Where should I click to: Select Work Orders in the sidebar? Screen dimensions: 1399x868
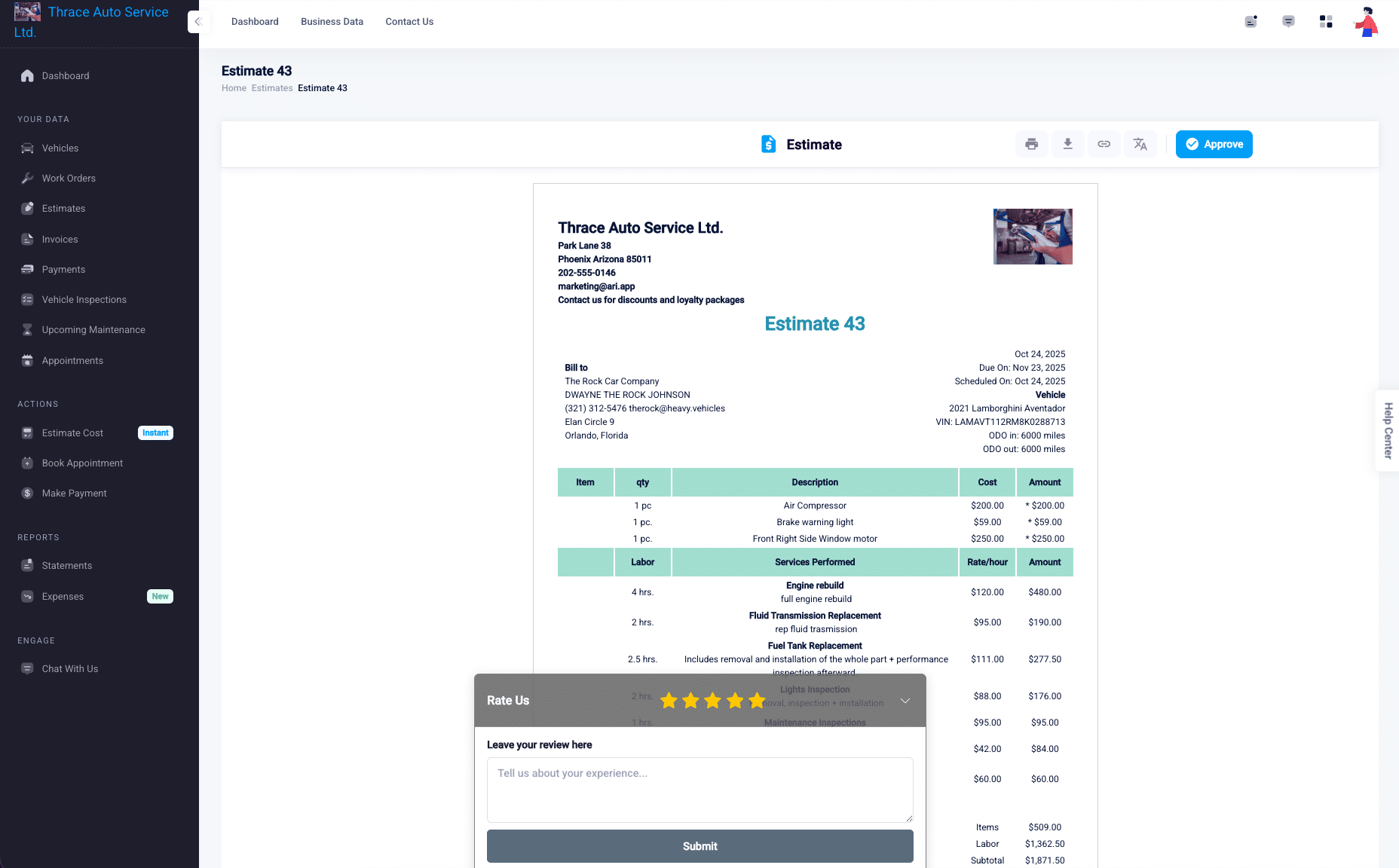[69, 179]
